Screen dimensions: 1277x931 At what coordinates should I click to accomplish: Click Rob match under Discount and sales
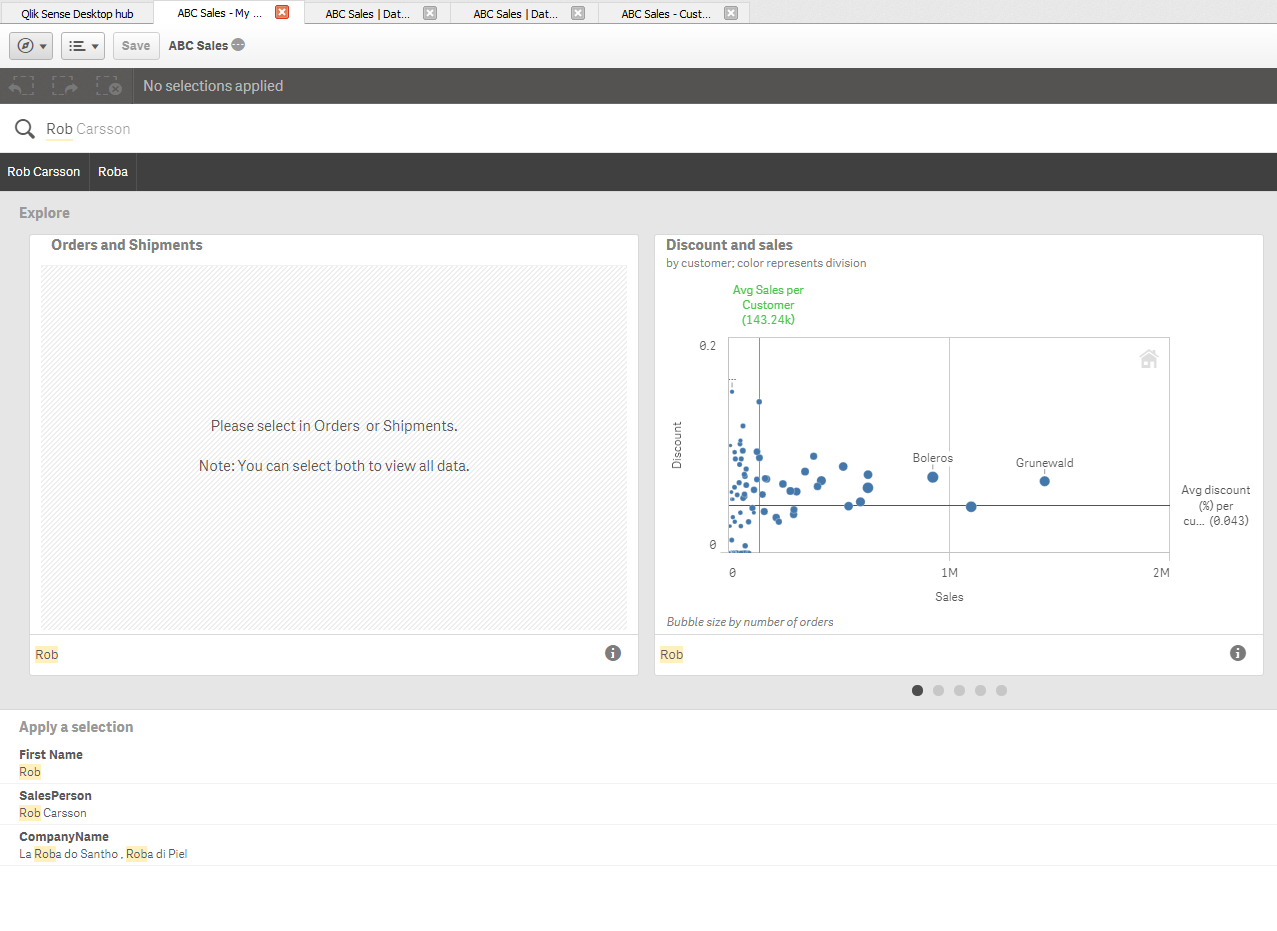[672, 655]
